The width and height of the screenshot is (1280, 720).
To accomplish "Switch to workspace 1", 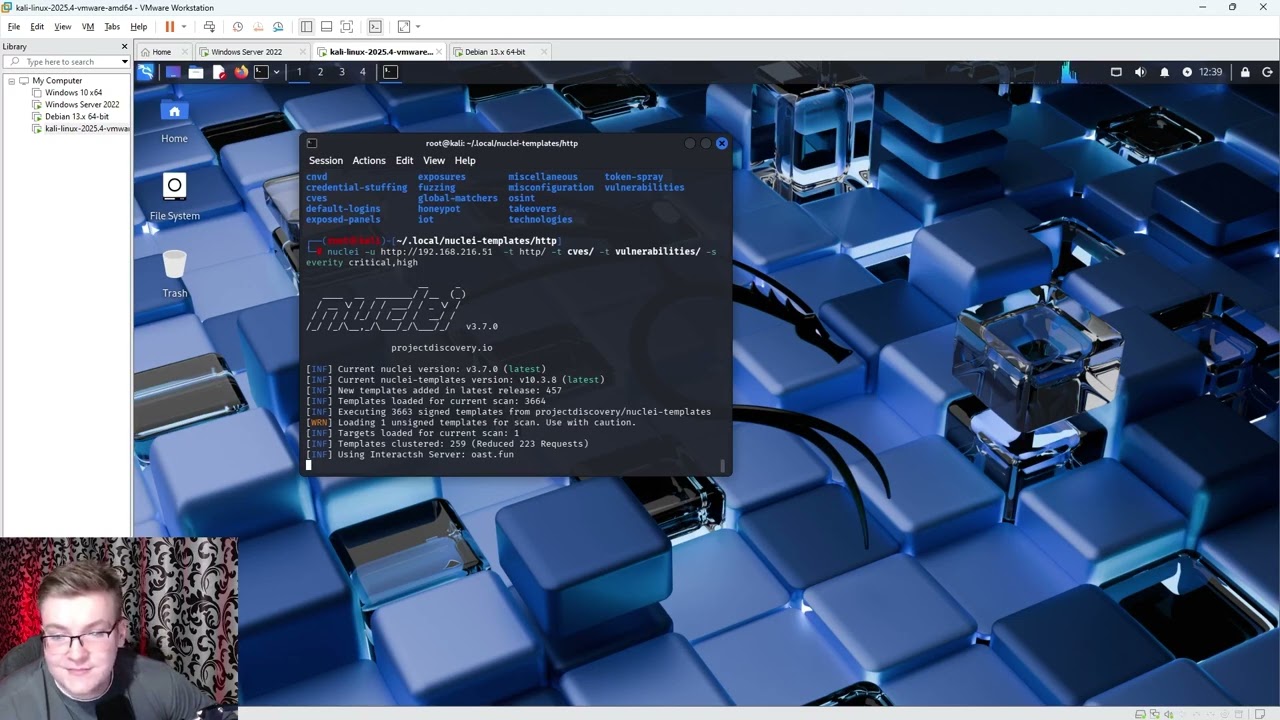I will [299, 72].
